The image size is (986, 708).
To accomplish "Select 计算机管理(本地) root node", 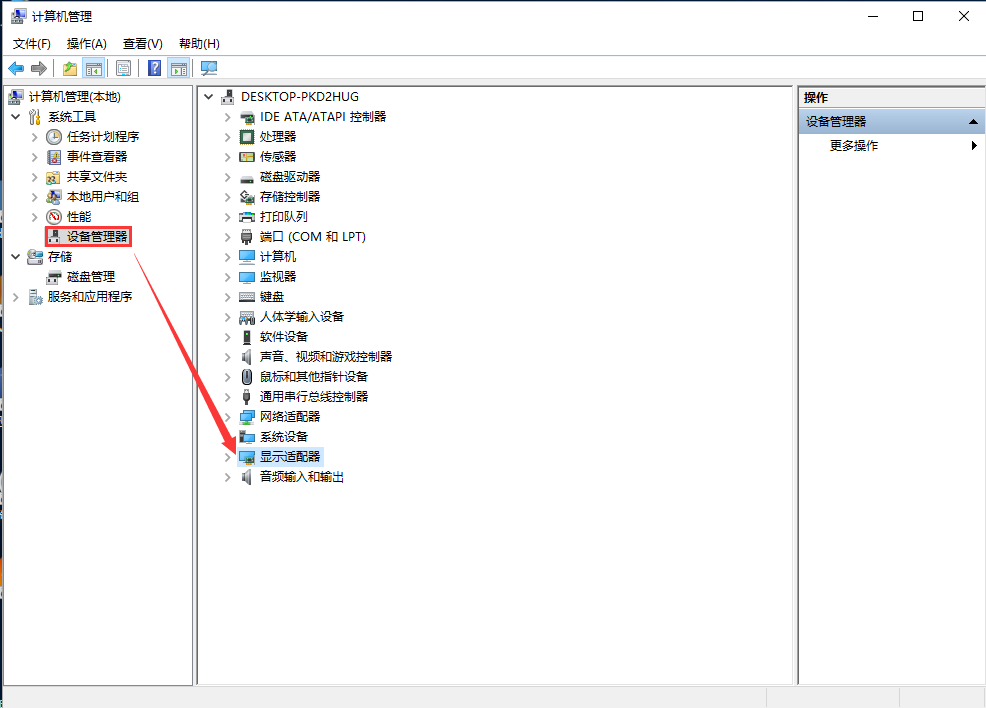I will (x=74, y=97).
